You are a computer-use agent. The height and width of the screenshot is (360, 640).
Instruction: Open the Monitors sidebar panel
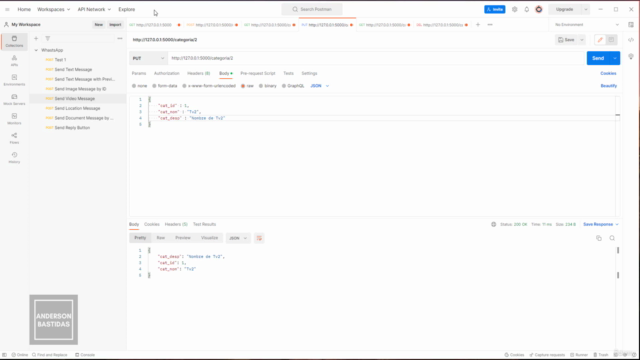(14, 119)
